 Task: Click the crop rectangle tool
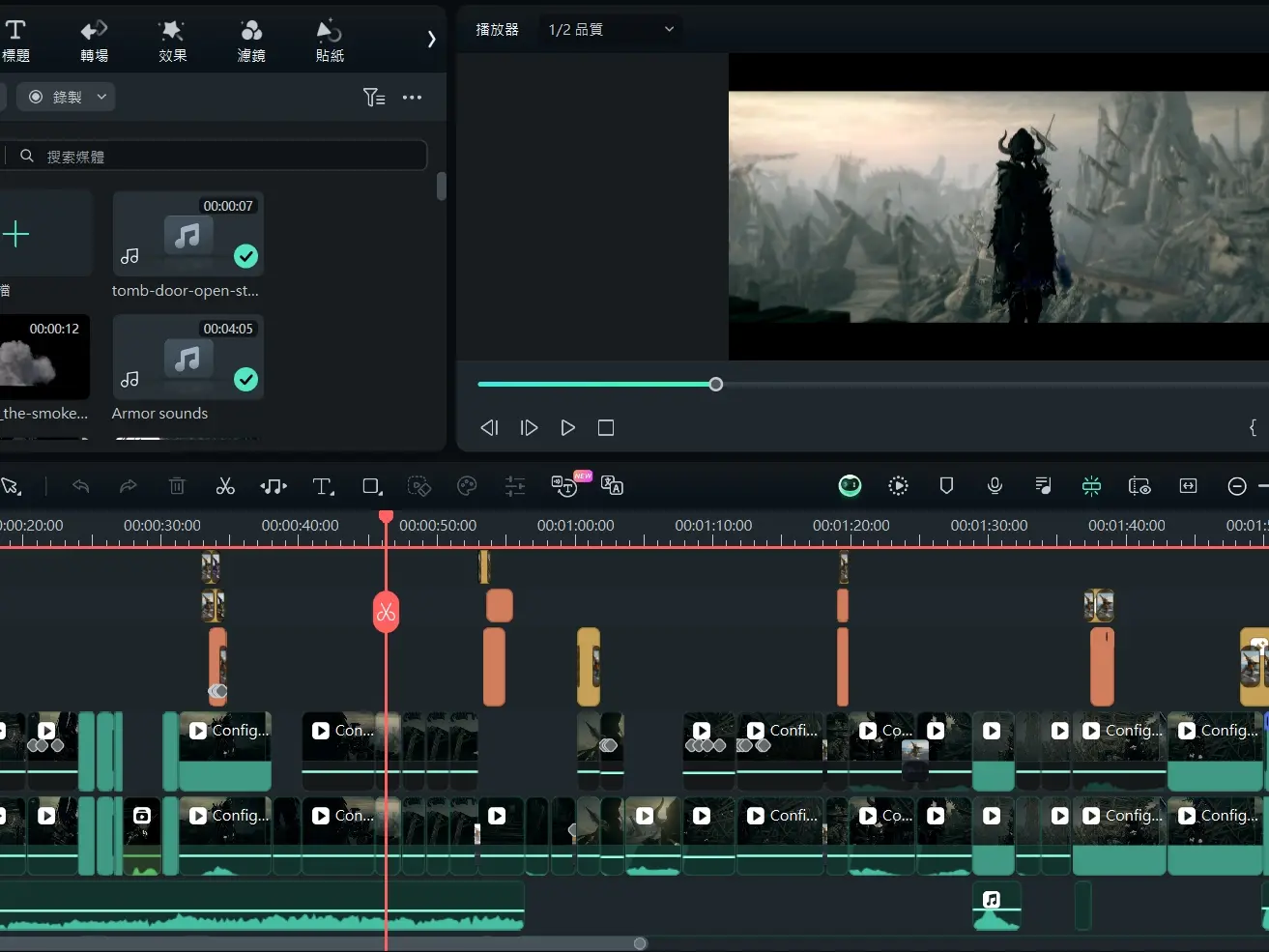[x=372, y=486]
